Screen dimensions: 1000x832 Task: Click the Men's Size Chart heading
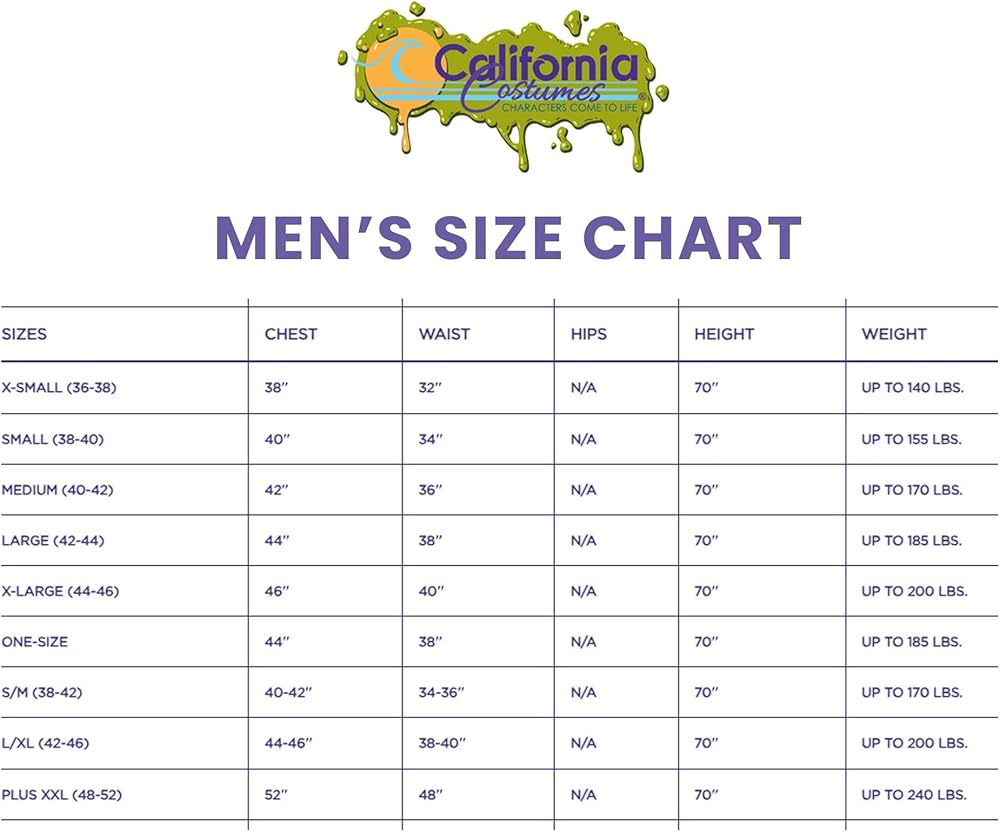pos(509,238)
